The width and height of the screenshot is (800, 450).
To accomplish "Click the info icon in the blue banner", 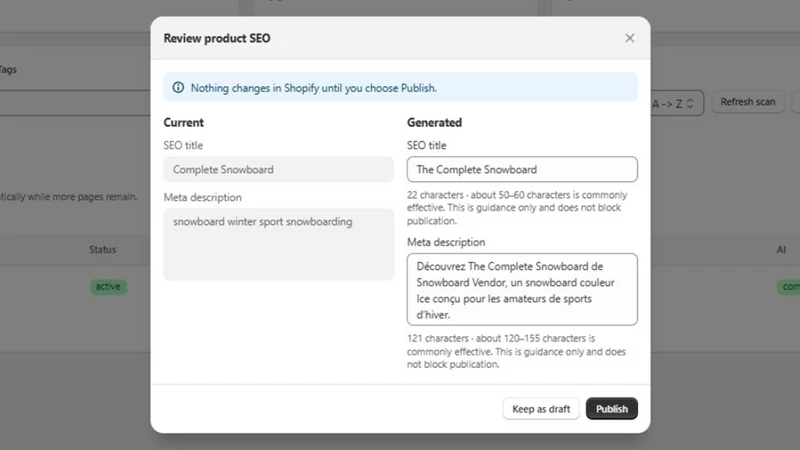I will click(178, 87).
